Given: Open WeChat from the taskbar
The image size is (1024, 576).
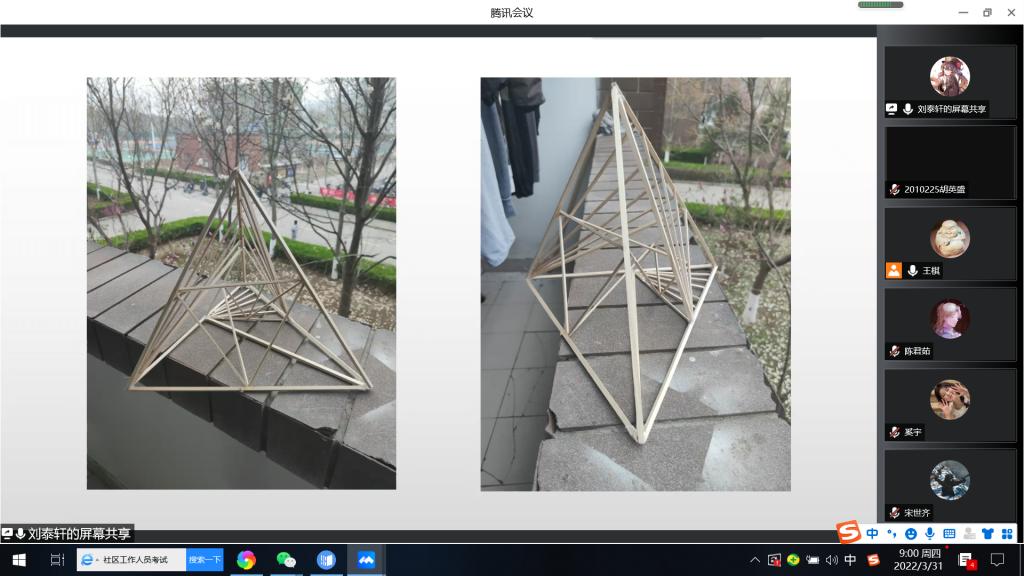Looking at the screenshot, I should pos(286,560).
